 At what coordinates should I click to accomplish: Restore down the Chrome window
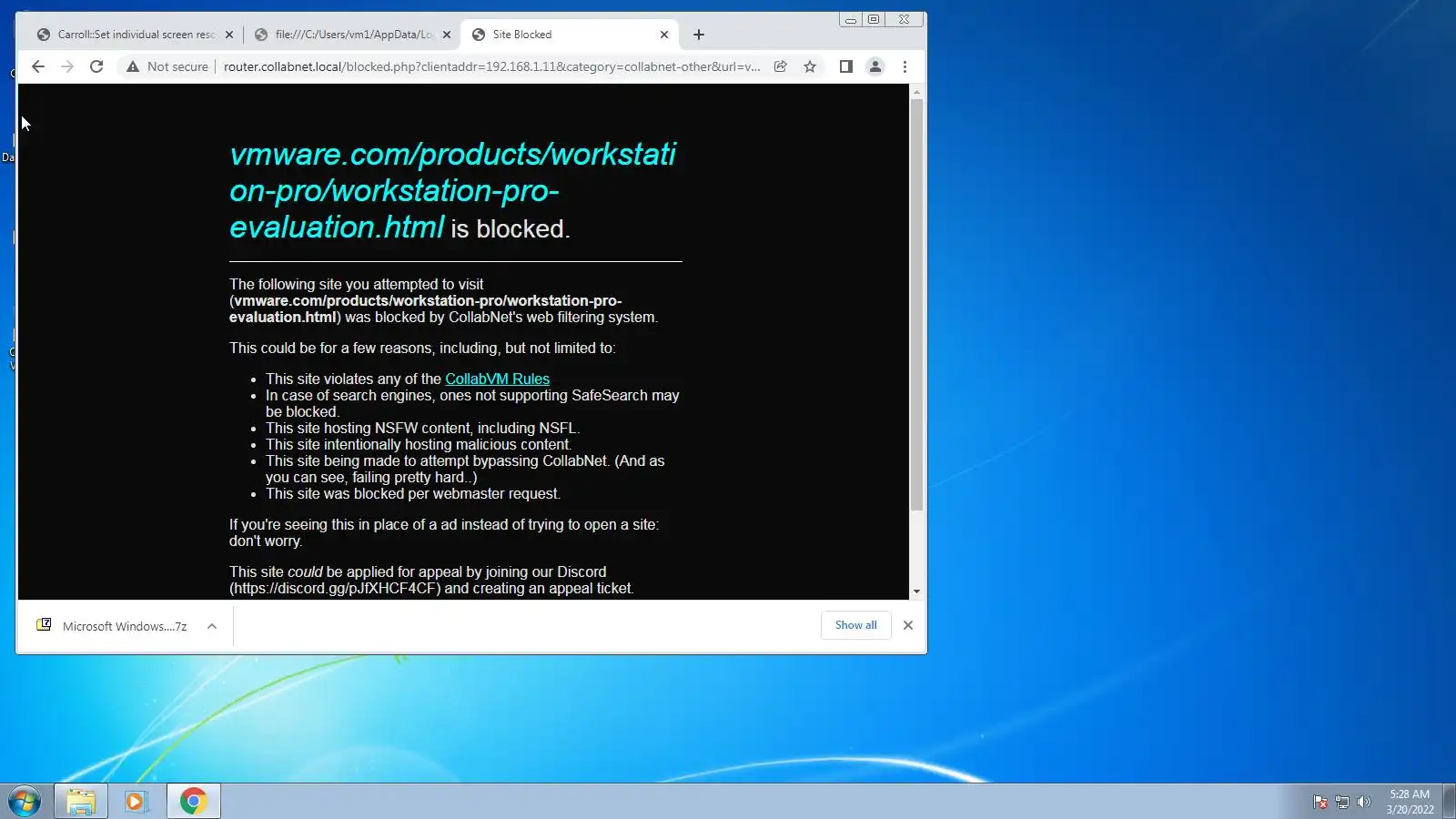coord(874,19)
